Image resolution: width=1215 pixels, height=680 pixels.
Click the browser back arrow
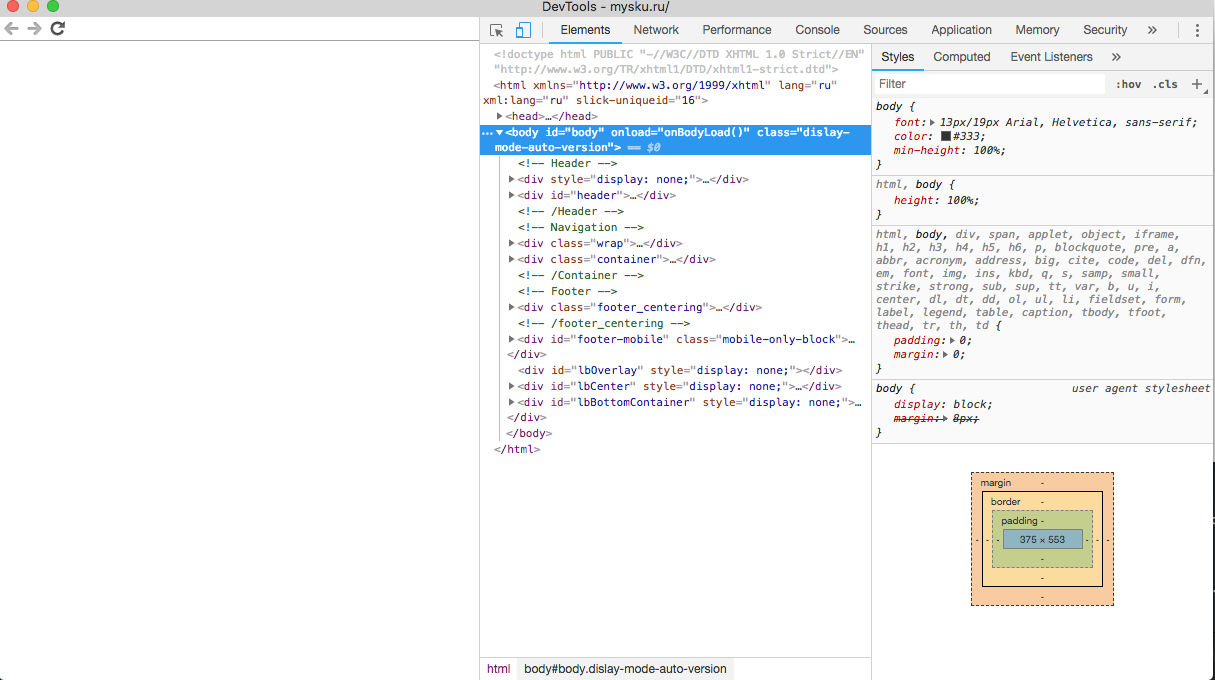click(12, 28)
